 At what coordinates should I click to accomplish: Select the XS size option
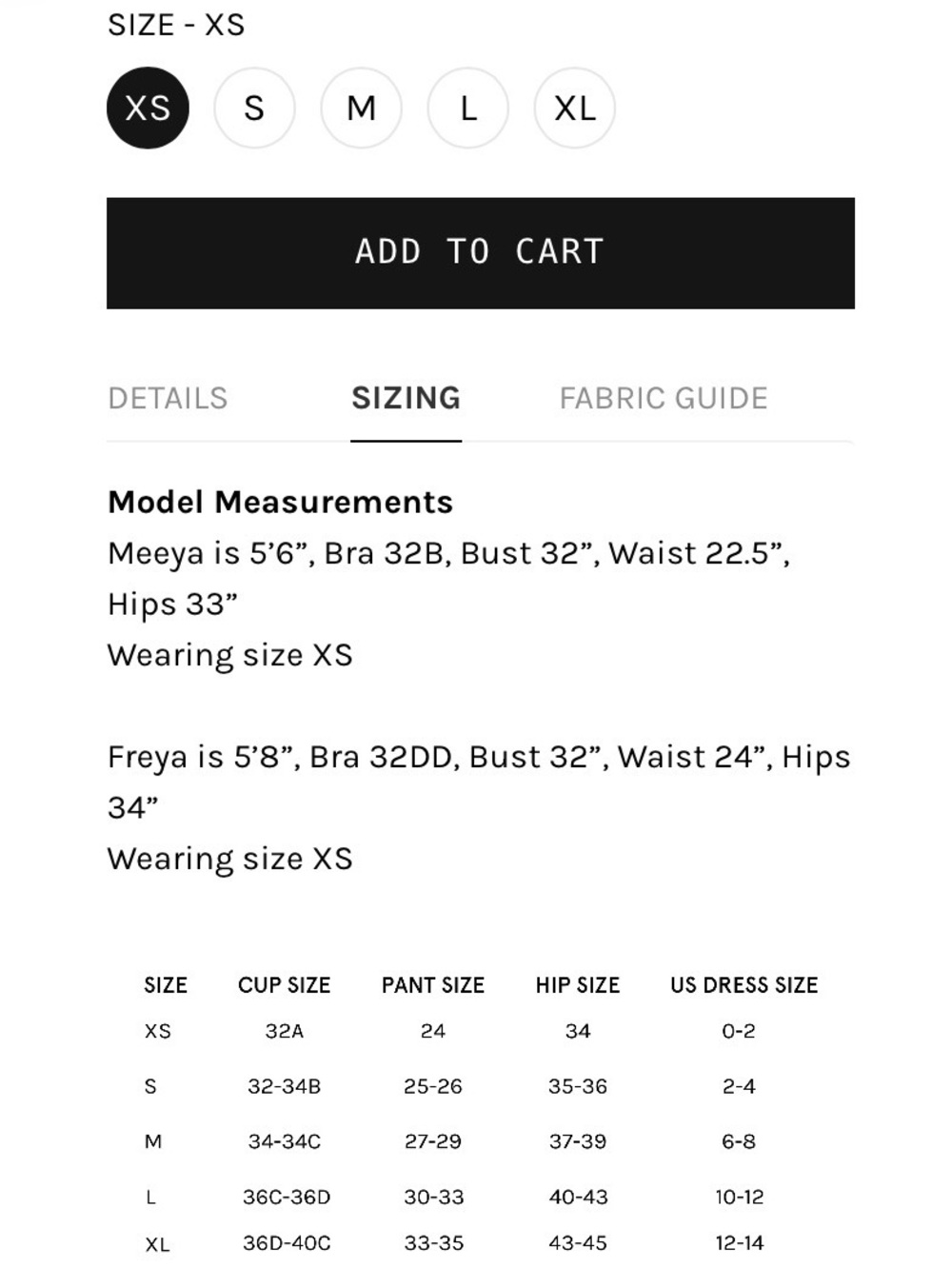pyautogui.click(x=148, y=108)
